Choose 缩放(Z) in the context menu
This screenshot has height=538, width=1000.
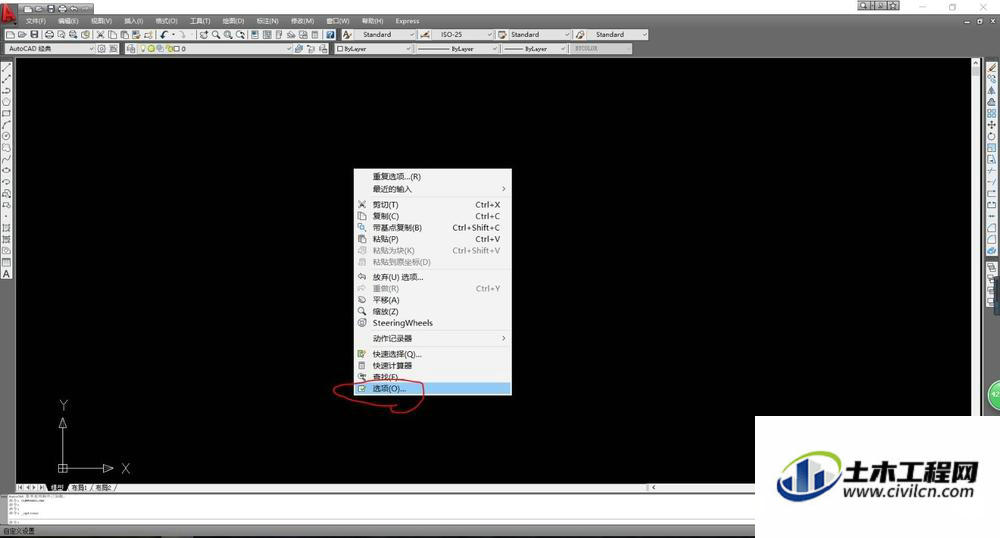coord(432,311)
